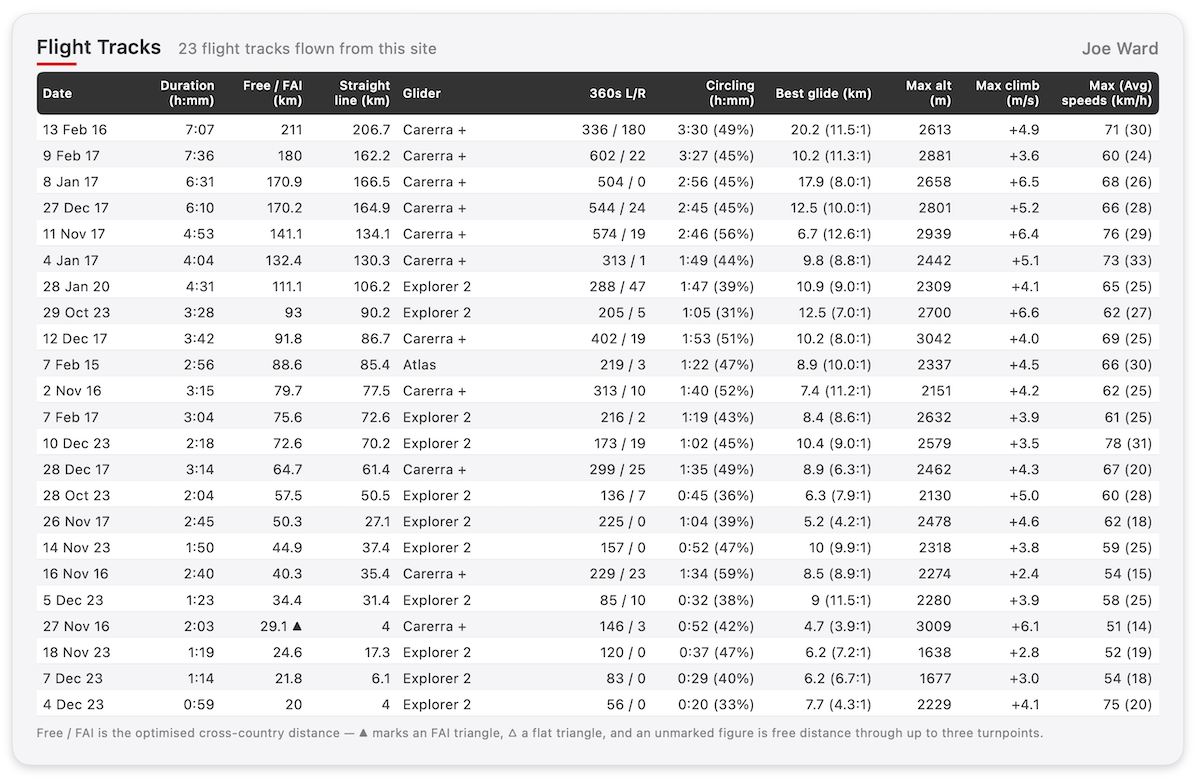Click the 23 flight tracks subtitle text
Screen dimensions: 1200x781
pyautogui.click(x=307, y=48)
